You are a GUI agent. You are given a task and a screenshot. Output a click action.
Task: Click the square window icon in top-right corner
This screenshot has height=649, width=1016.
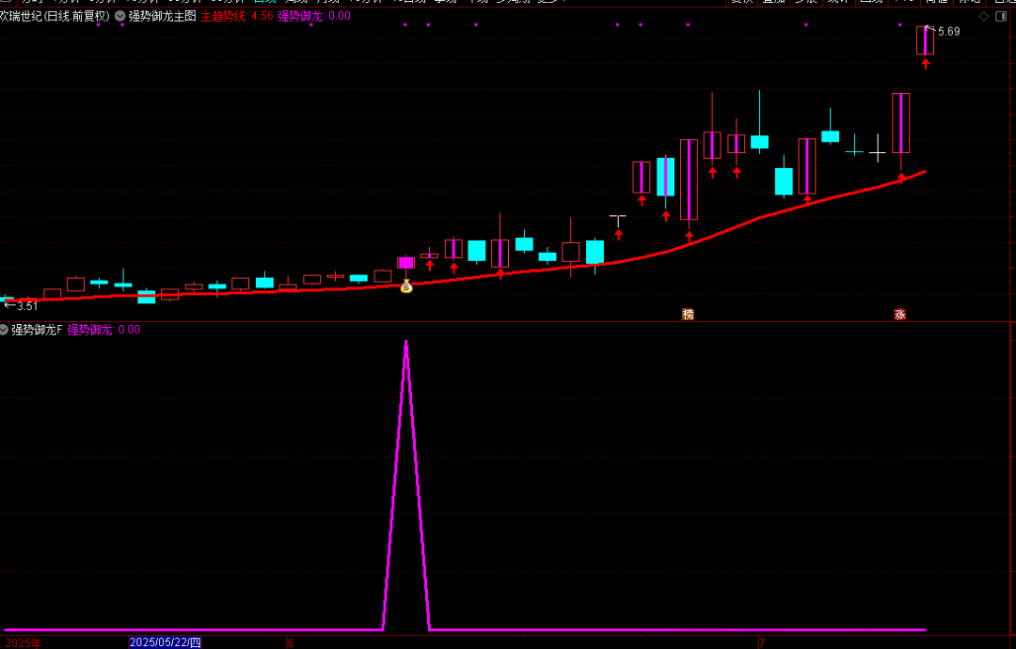1000,17
